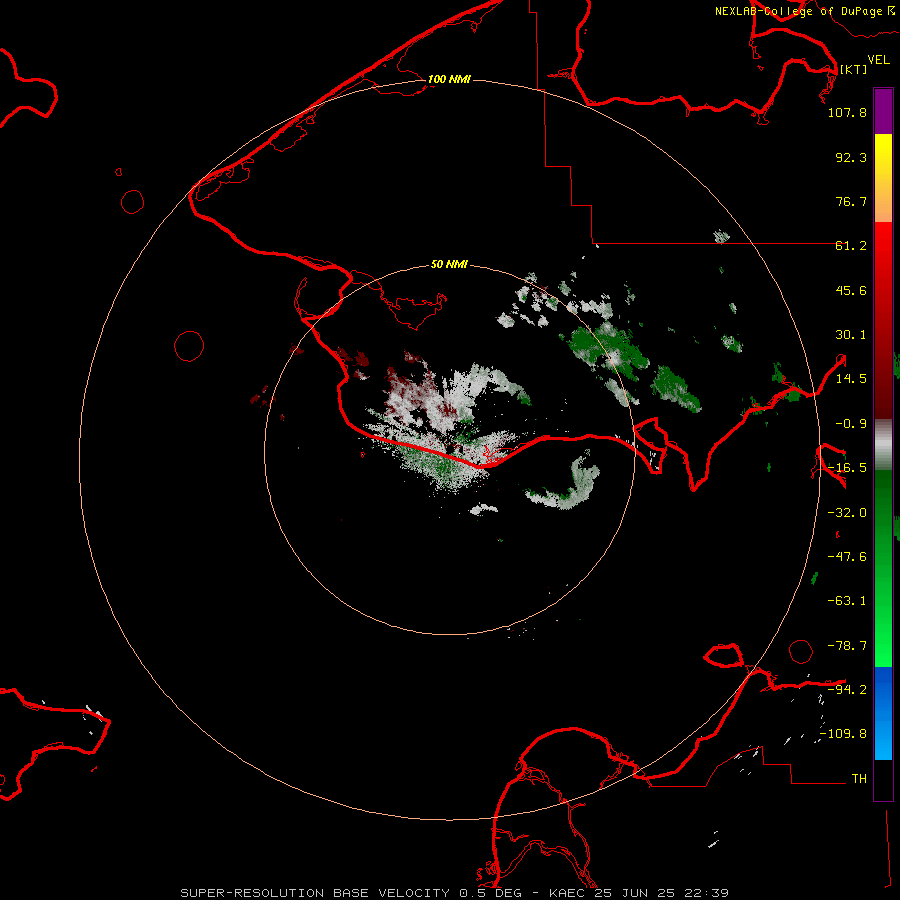Viewport: 900px width, 900px height.
Task: Select the -47.6 scale value
Action: [847, 557]
